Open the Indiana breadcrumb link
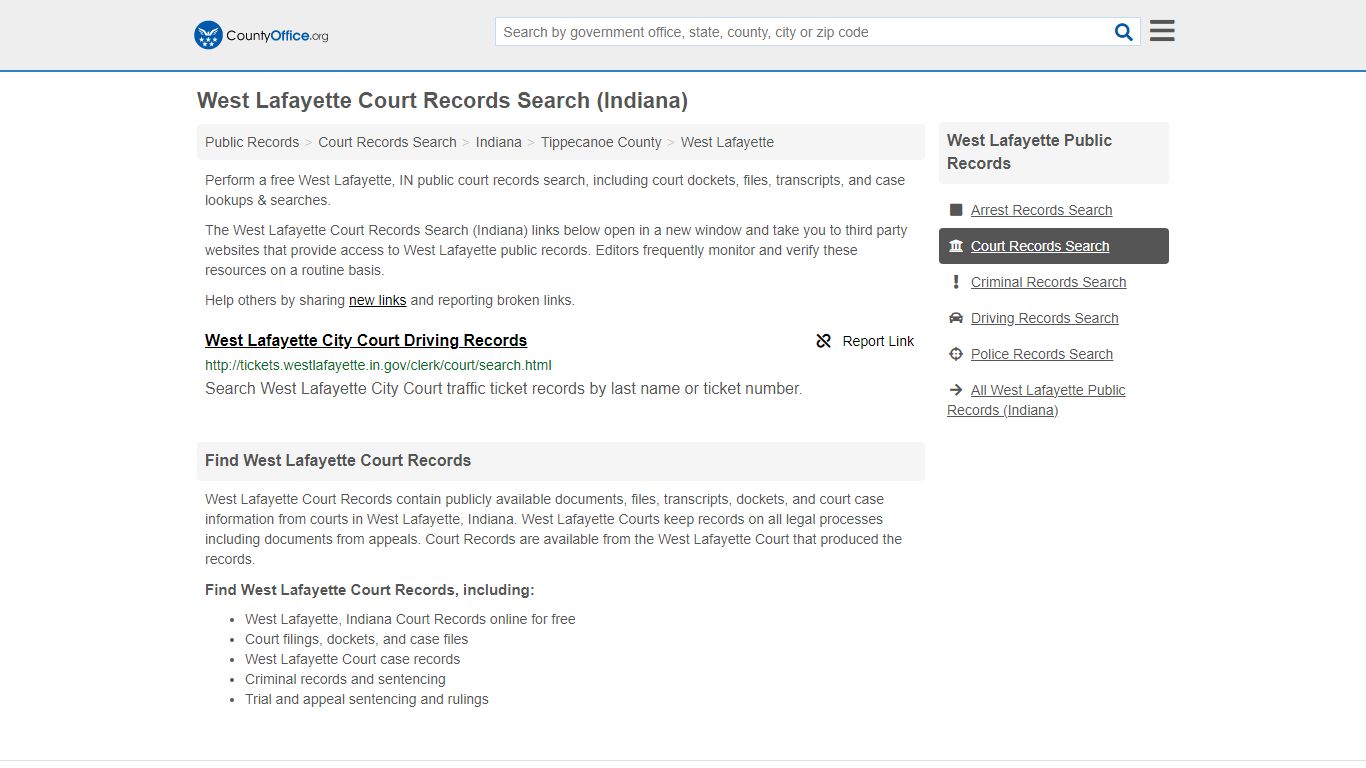The image size is (1366, 768). [x=499, y=142]
